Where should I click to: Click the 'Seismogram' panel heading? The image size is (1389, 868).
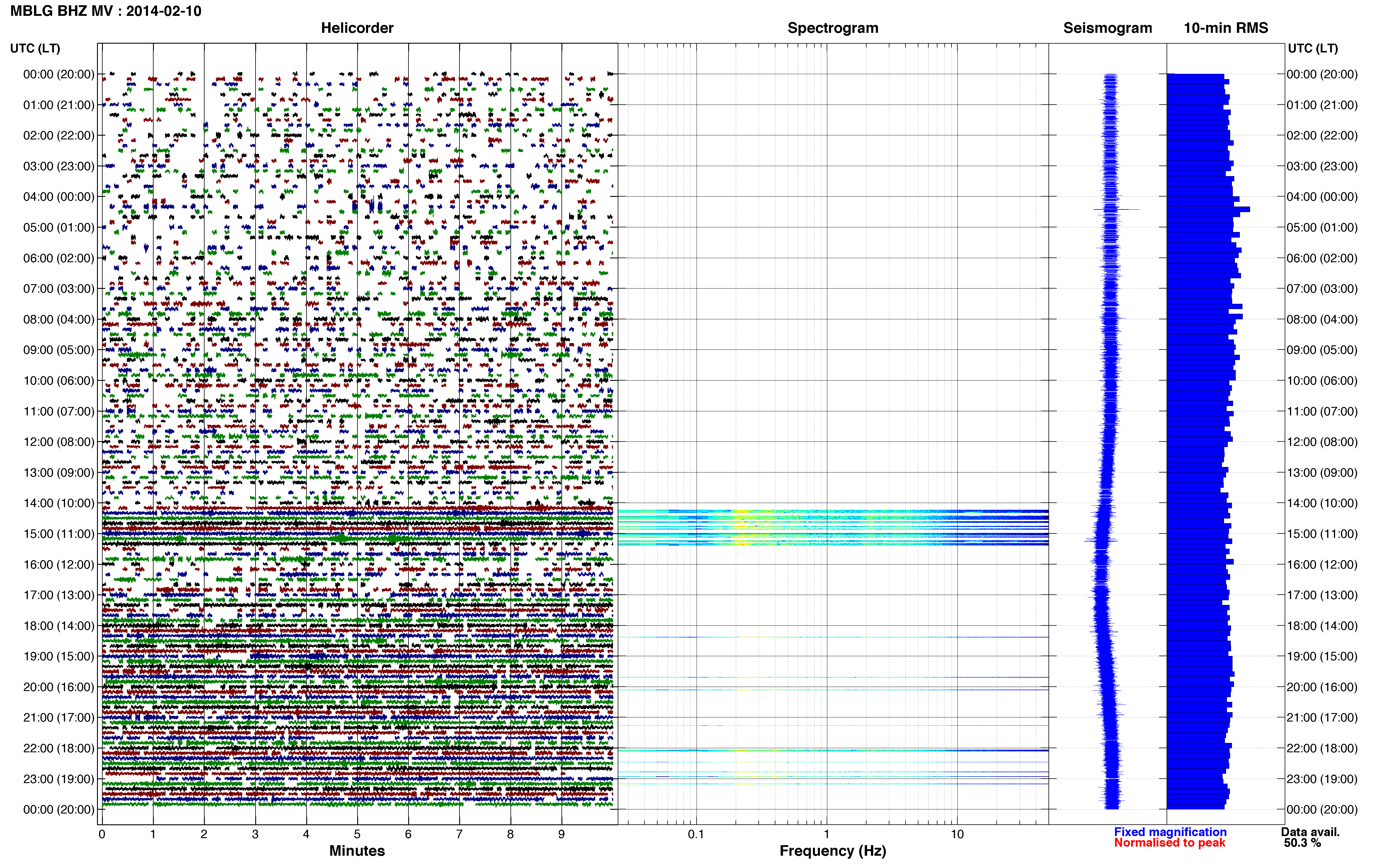(x=1107, y=28)
